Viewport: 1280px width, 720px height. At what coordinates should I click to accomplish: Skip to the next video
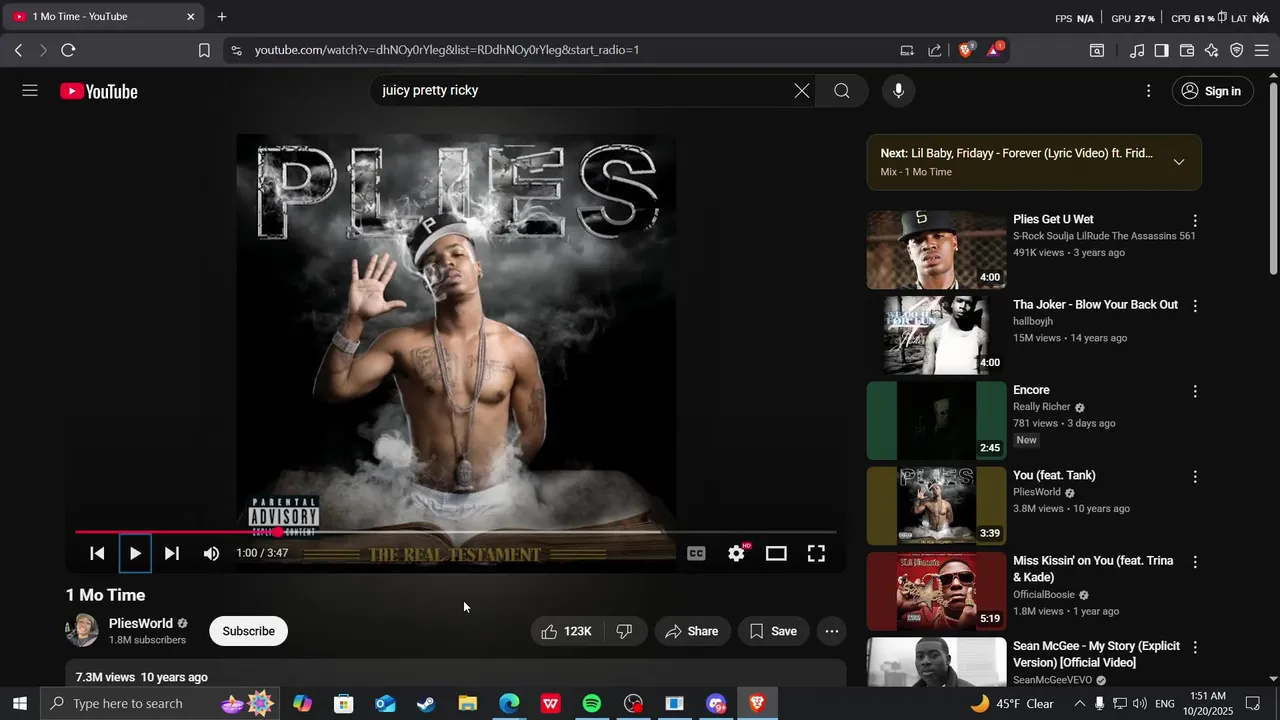coord(172,553)
